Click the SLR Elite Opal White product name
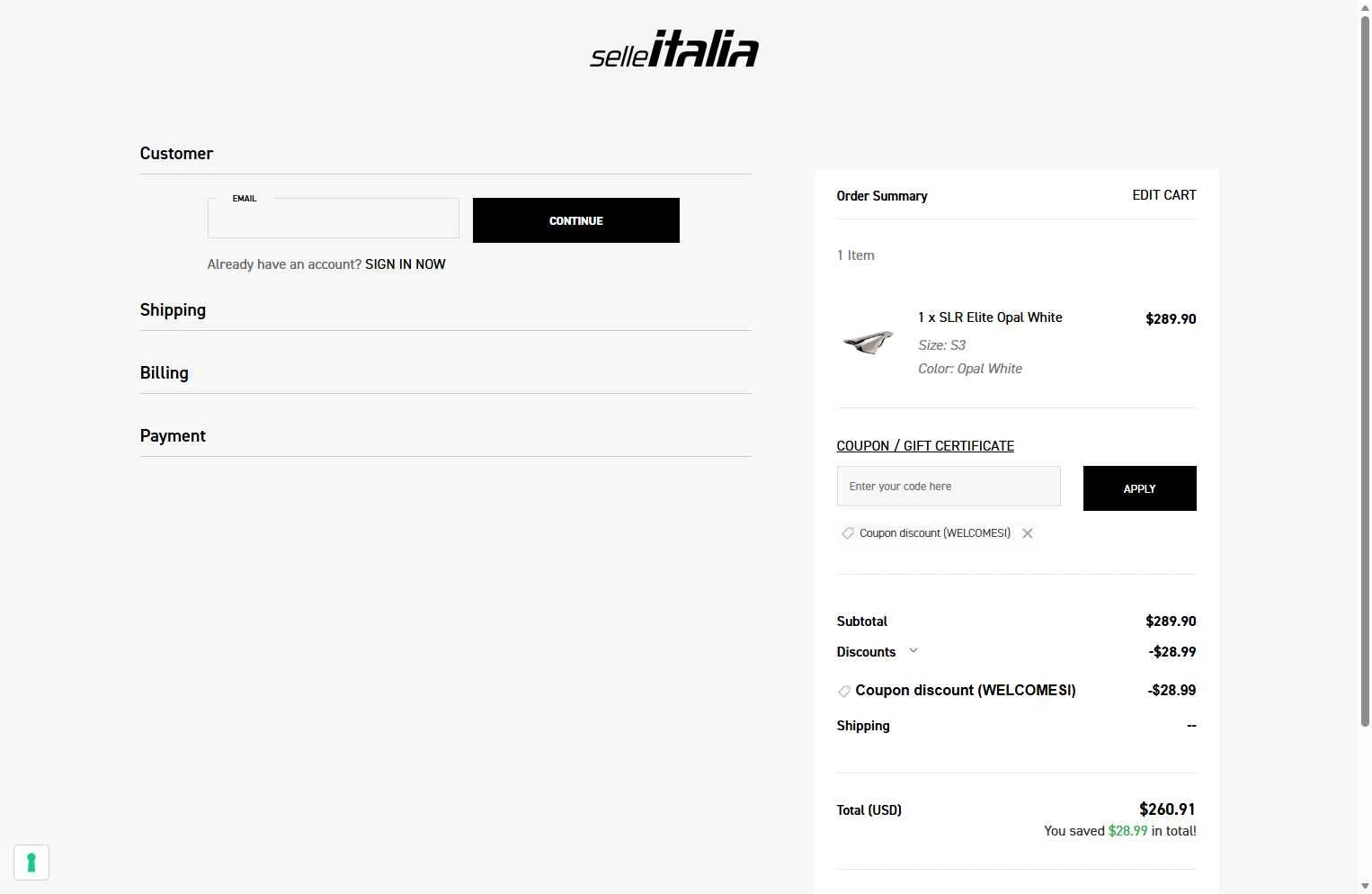This screenshot has width=1372, height=894. [990, 317]
